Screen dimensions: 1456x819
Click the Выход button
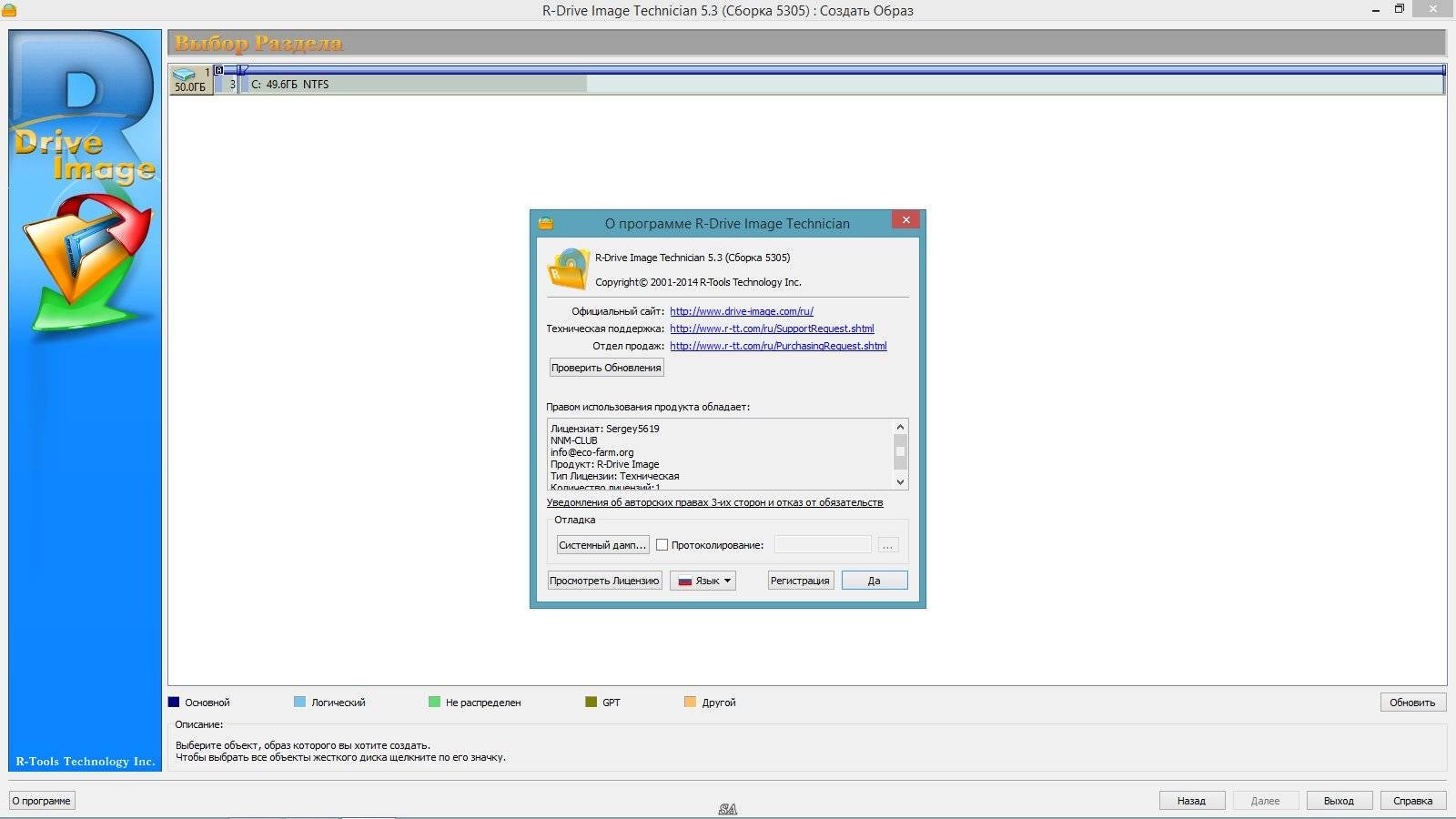click(1339, 801)
